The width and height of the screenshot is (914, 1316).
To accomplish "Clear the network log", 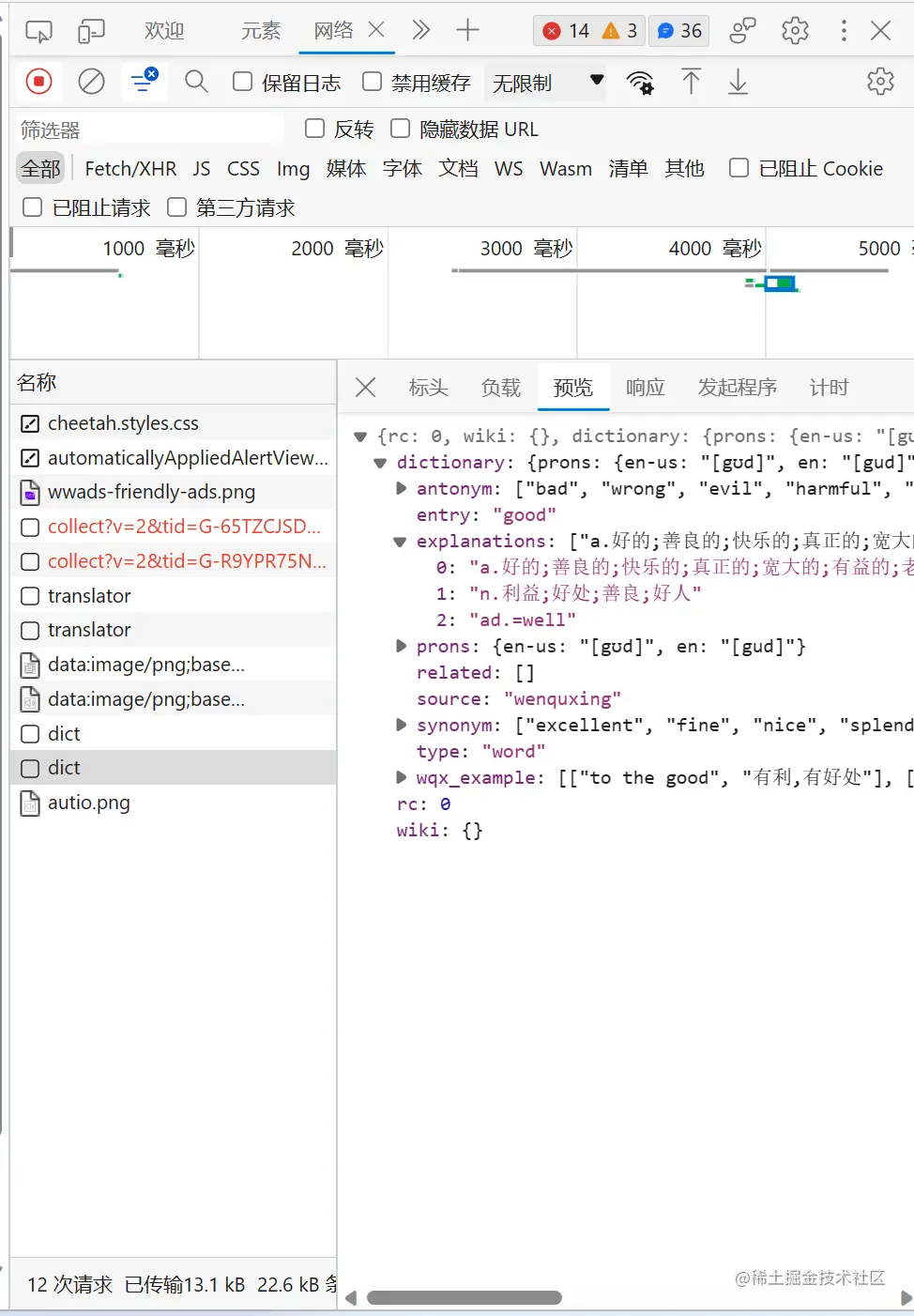I will [x=91, y=82].
